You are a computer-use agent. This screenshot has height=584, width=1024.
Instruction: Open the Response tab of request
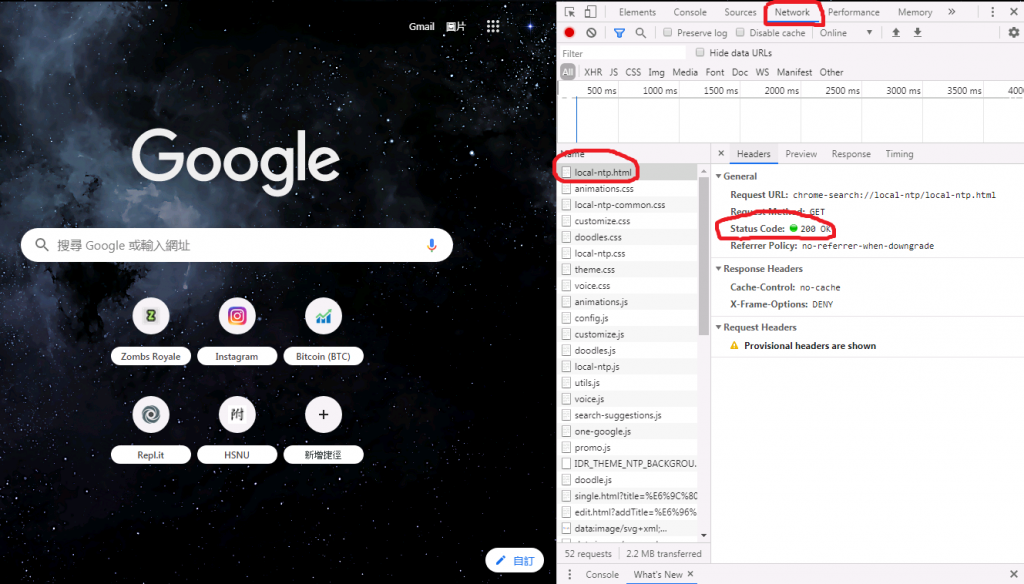(851, 154)
